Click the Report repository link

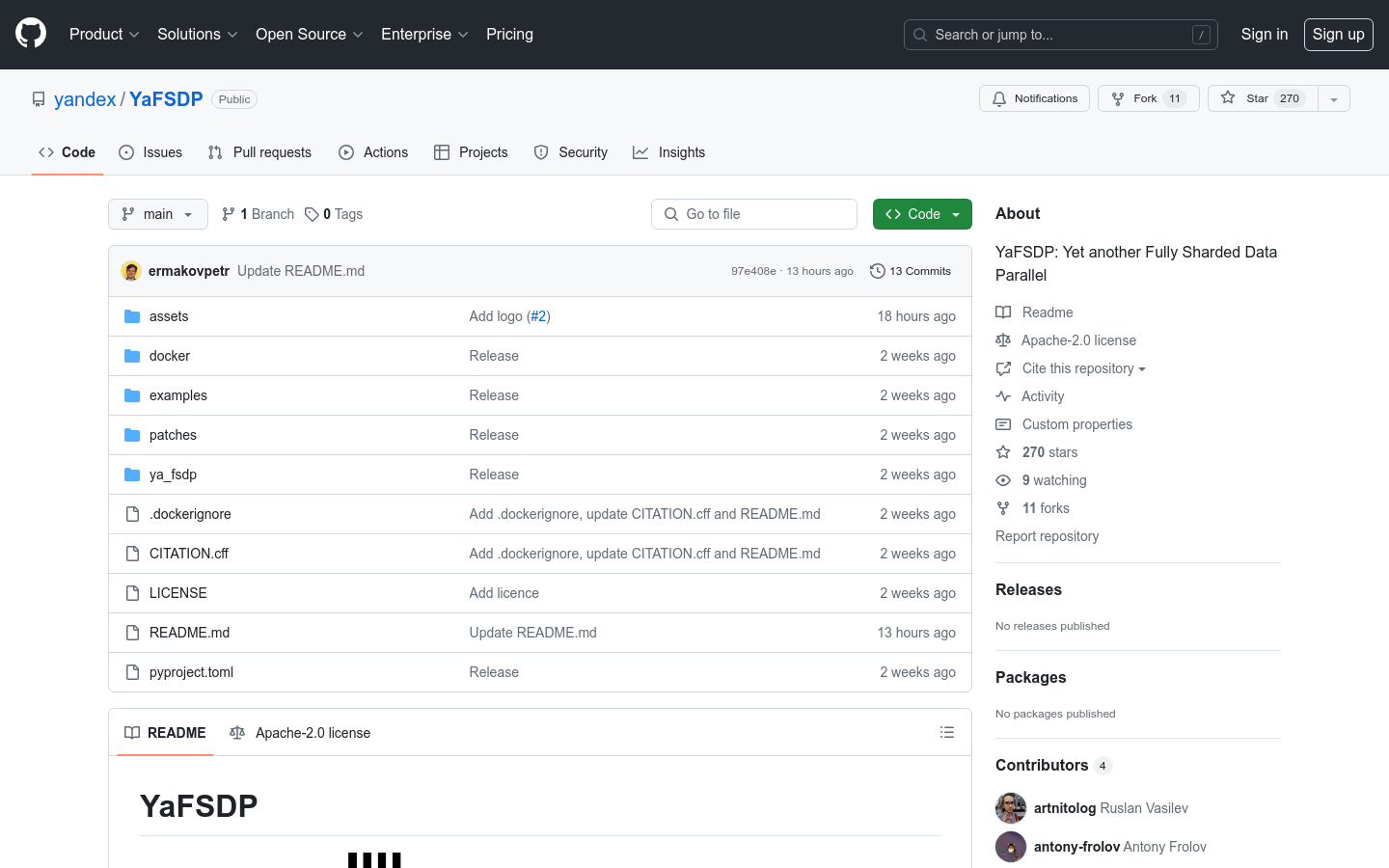coord(1047,536)
